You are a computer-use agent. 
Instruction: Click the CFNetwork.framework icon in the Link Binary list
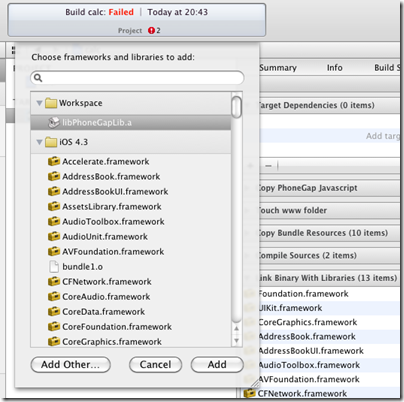tap(250, 393)
